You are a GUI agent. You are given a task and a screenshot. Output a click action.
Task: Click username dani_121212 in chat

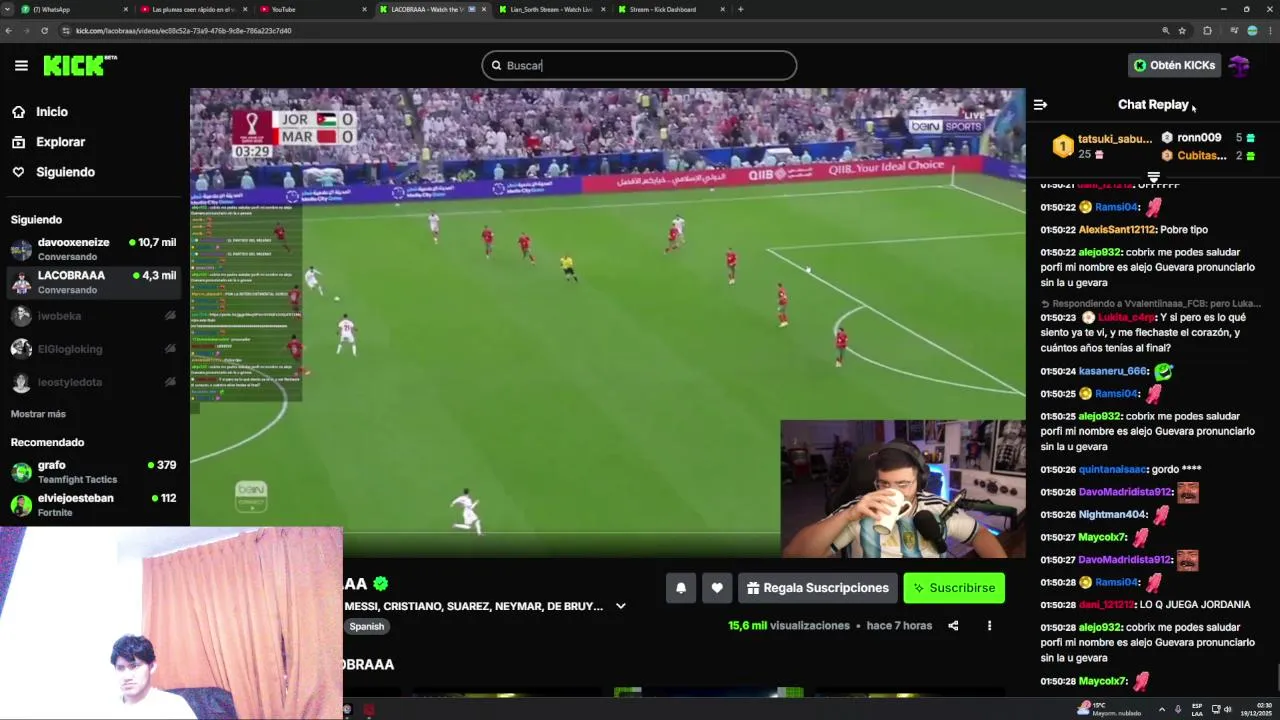pyautogui.click(x=1107, y=605)
